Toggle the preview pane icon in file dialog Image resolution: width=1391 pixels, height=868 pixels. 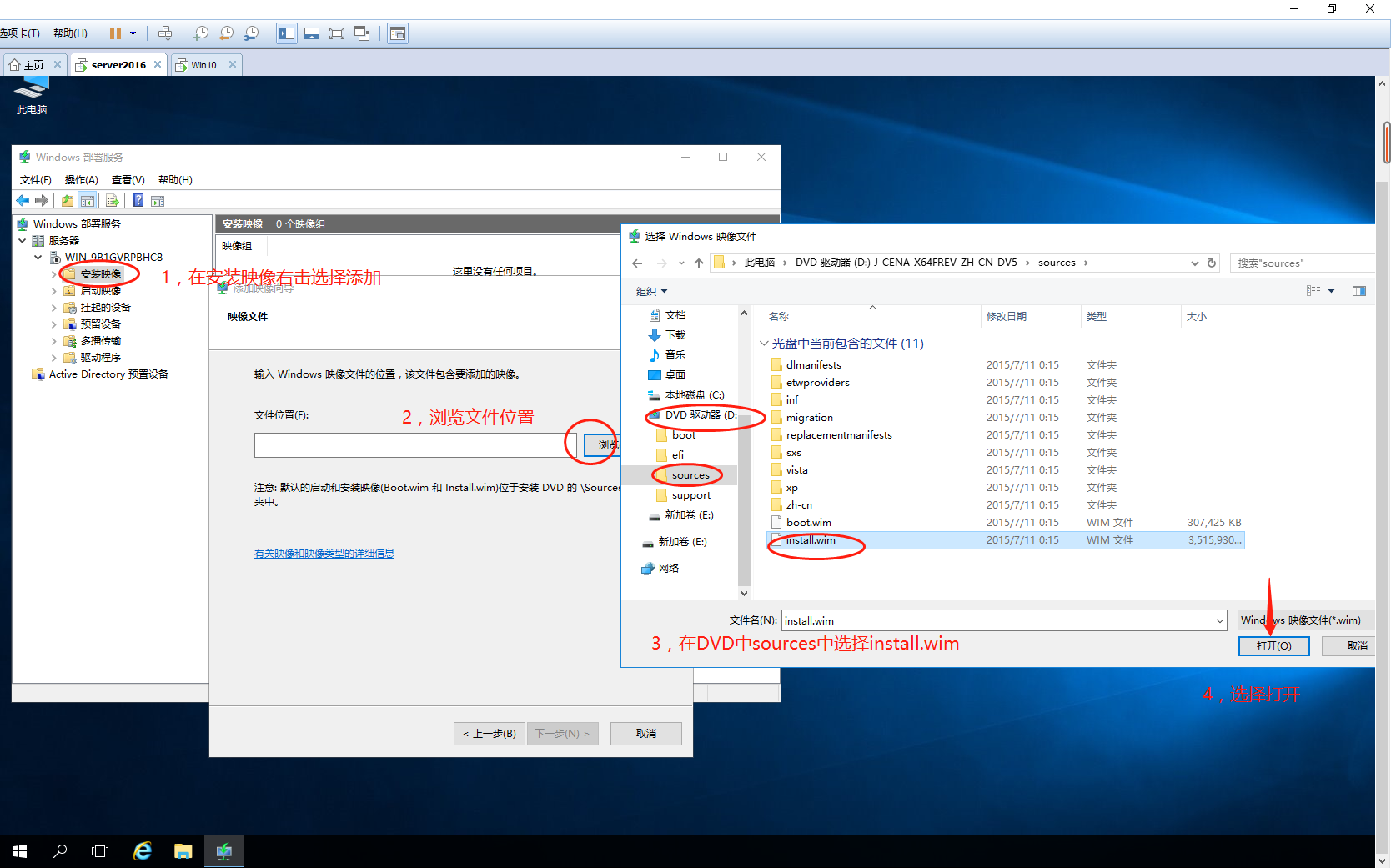click(1359, 291)
